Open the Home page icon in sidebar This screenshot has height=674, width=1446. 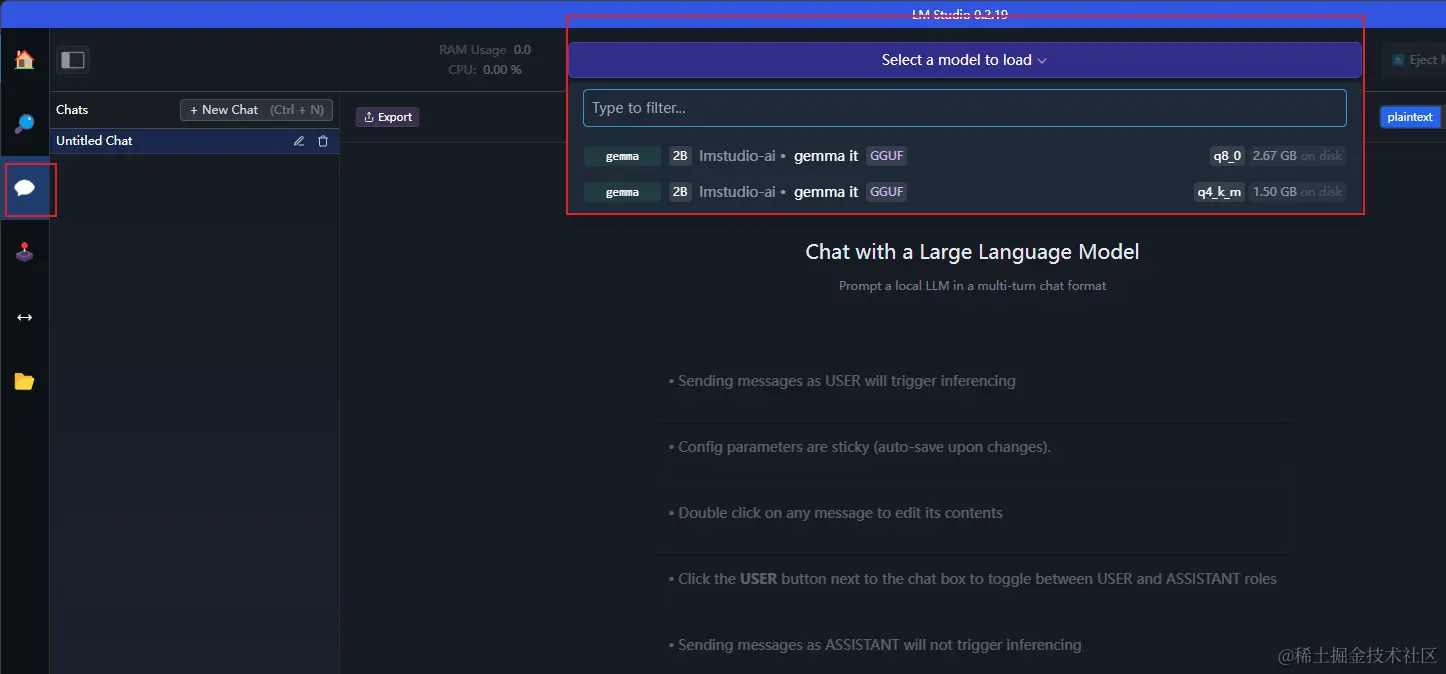coord(24,60)
